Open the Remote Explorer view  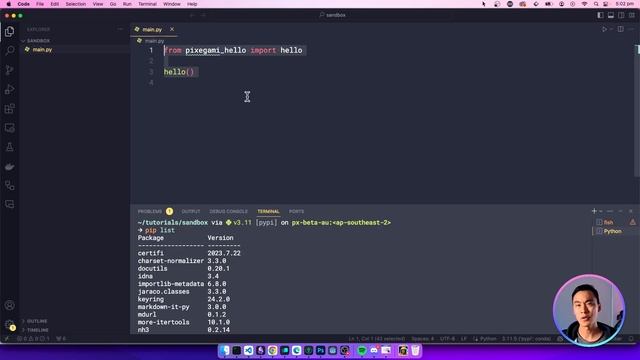pos(10,128)
